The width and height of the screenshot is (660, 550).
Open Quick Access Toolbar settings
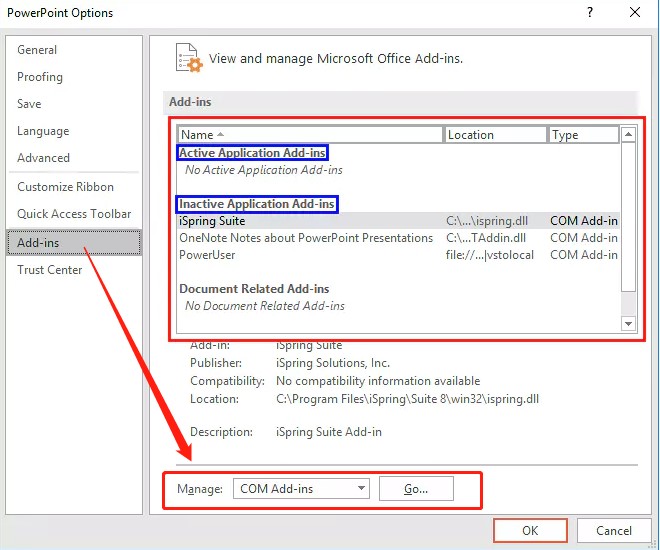coord(74,214)
